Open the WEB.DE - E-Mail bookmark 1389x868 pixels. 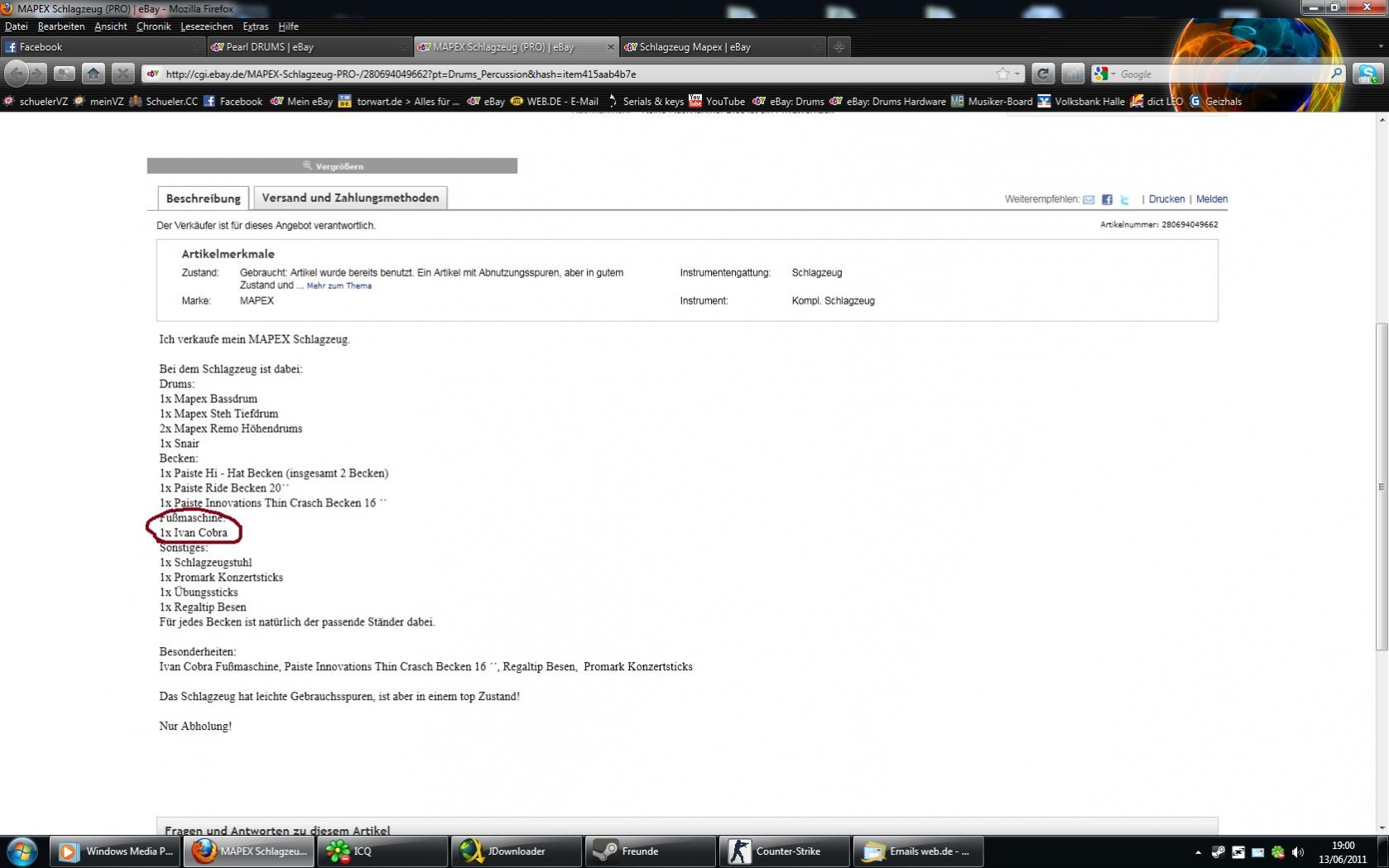click(554, 101)
